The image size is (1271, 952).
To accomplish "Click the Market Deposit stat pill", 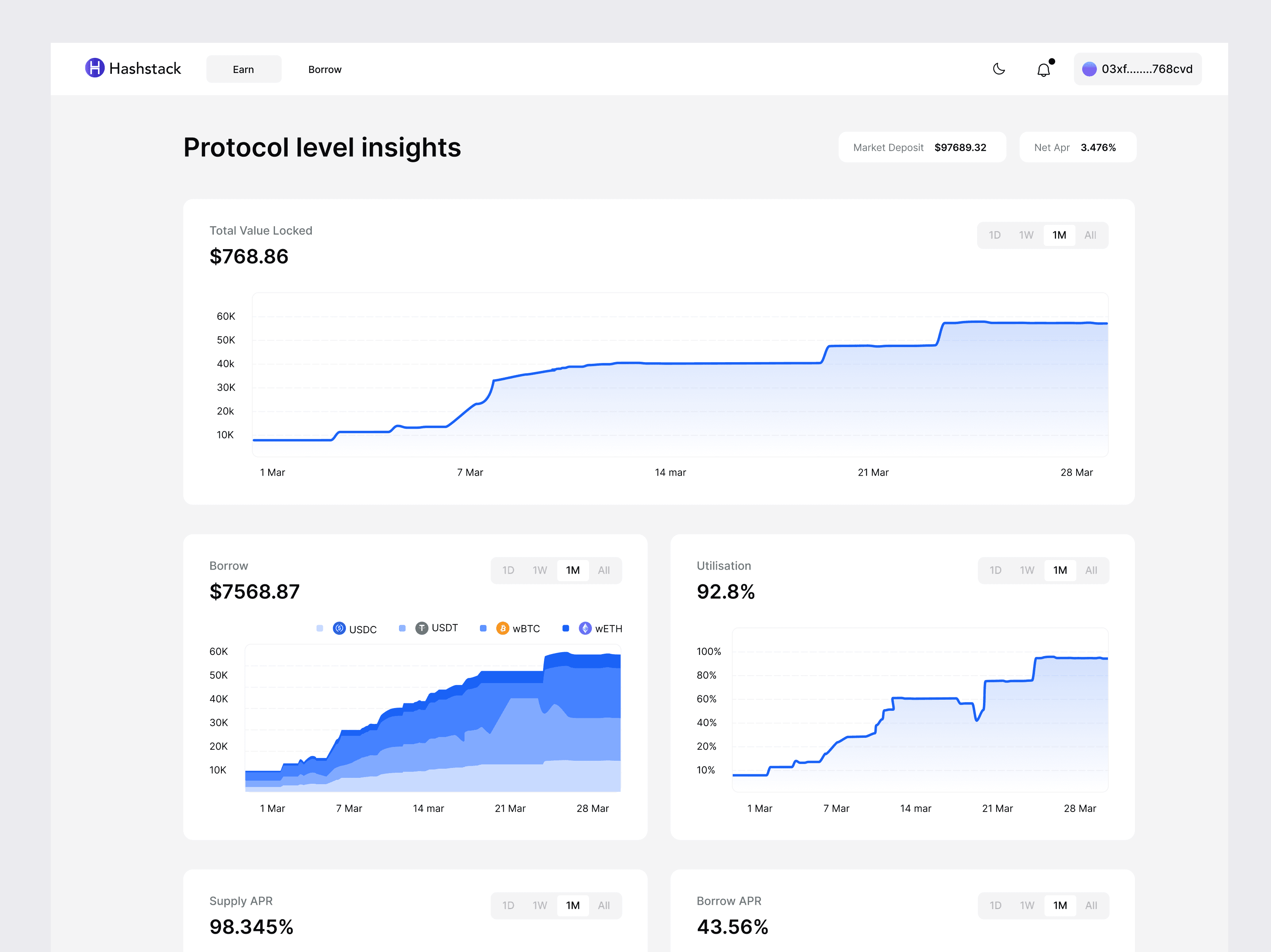I will [x=922, y=147].
